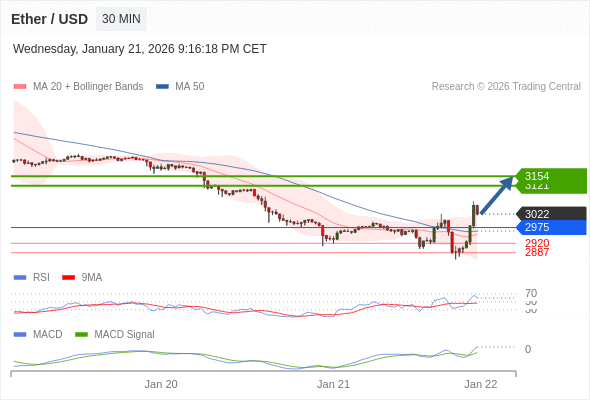Click the MA 20 + Bollinger Bands legend label

[88, 87]
